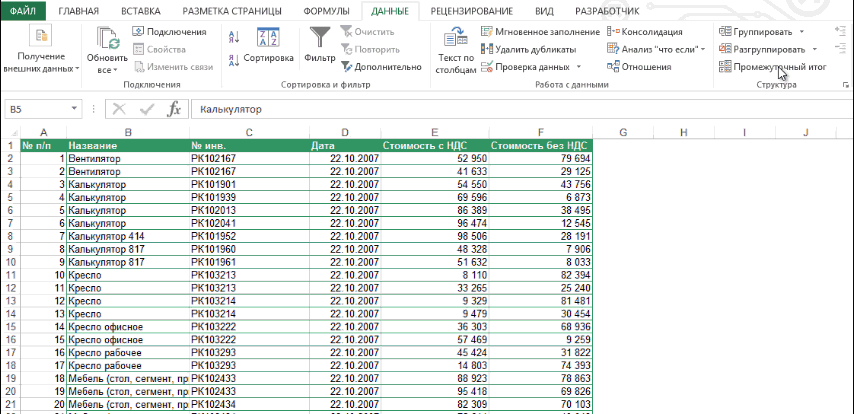Click Clear filter (Очистить)
This screenshot has width=854, height=414.
[x=367, y=32]
